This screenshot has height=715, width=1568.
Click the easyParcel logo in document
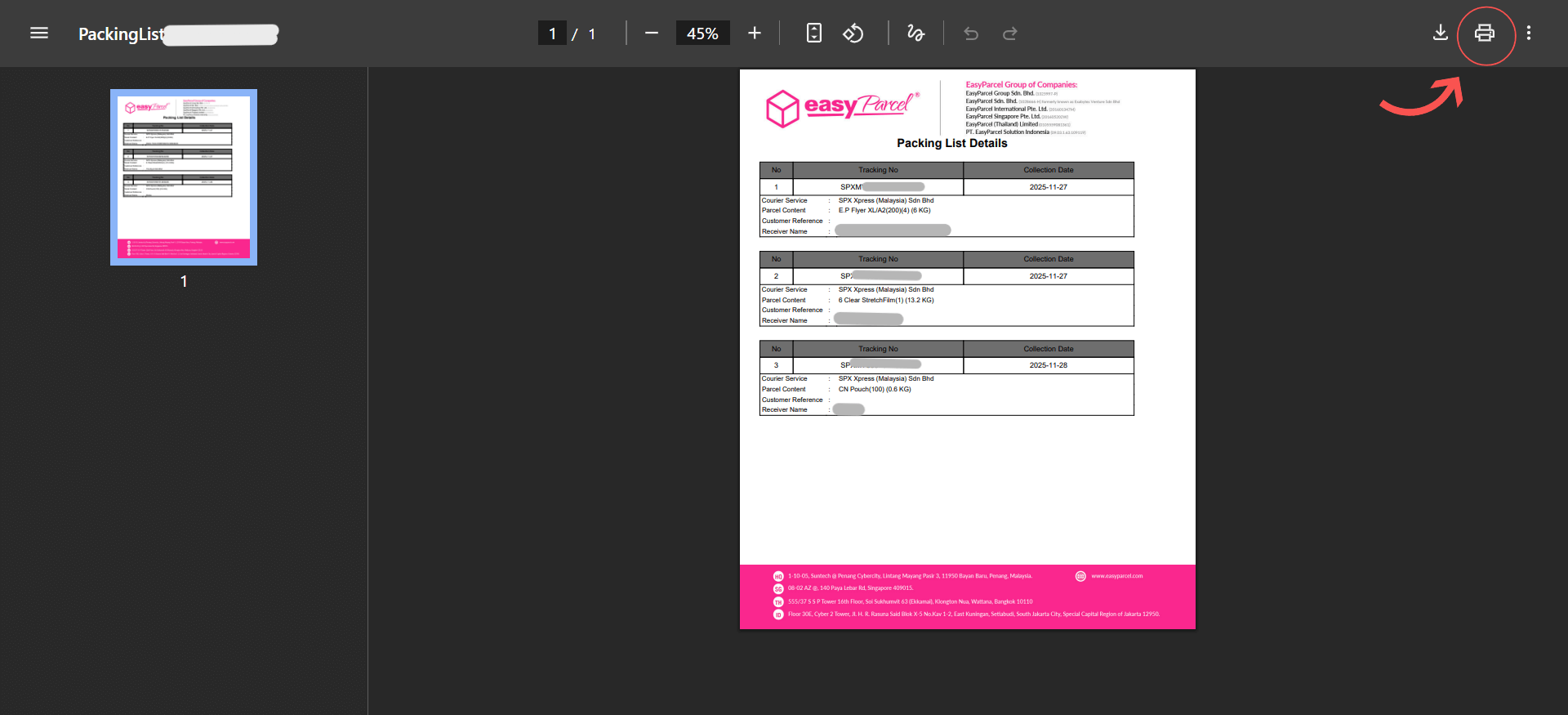841,107
